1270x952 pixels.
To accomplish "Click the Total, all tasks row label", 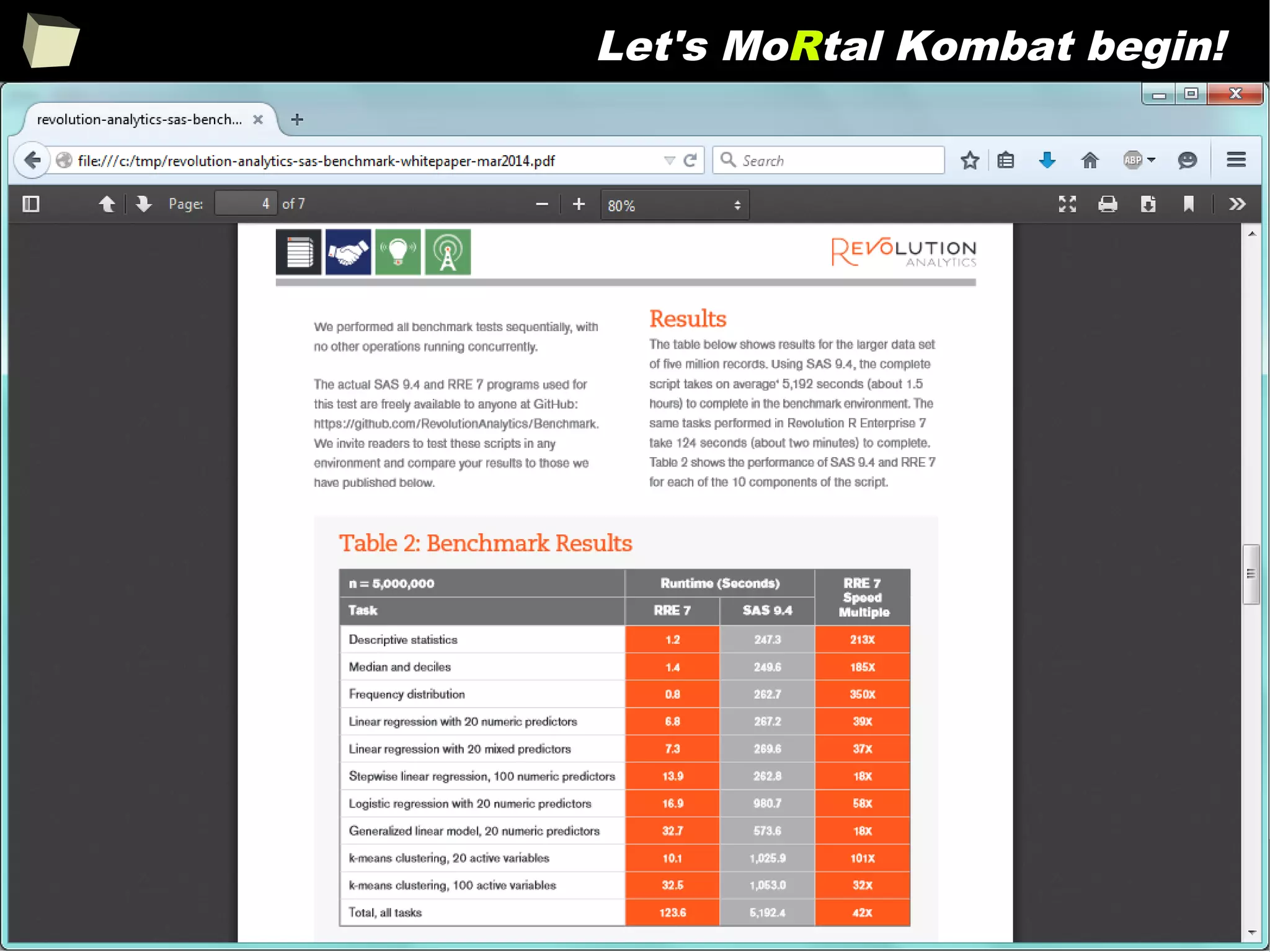I will 385,912.
